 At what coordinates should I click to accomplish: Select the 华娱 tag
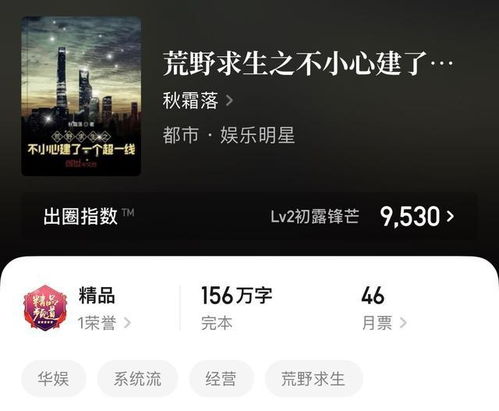click(x=53, y=379)
